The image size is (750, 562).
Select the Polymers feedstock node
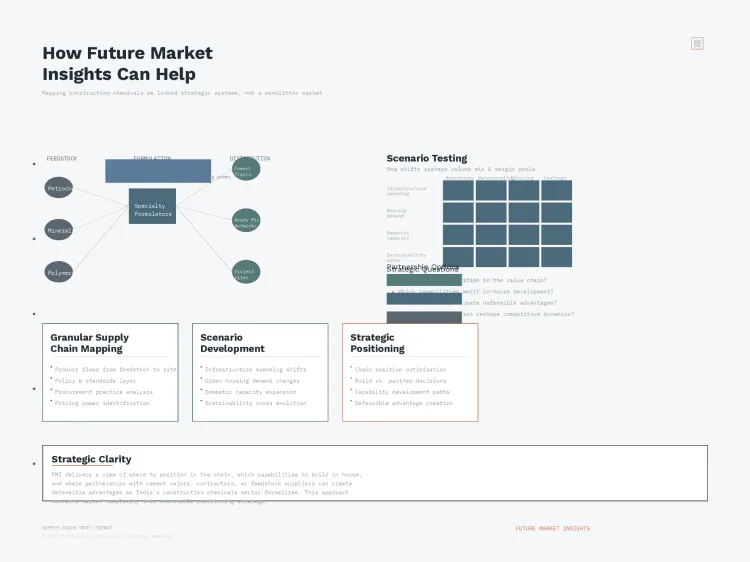(x=59, y=272)
